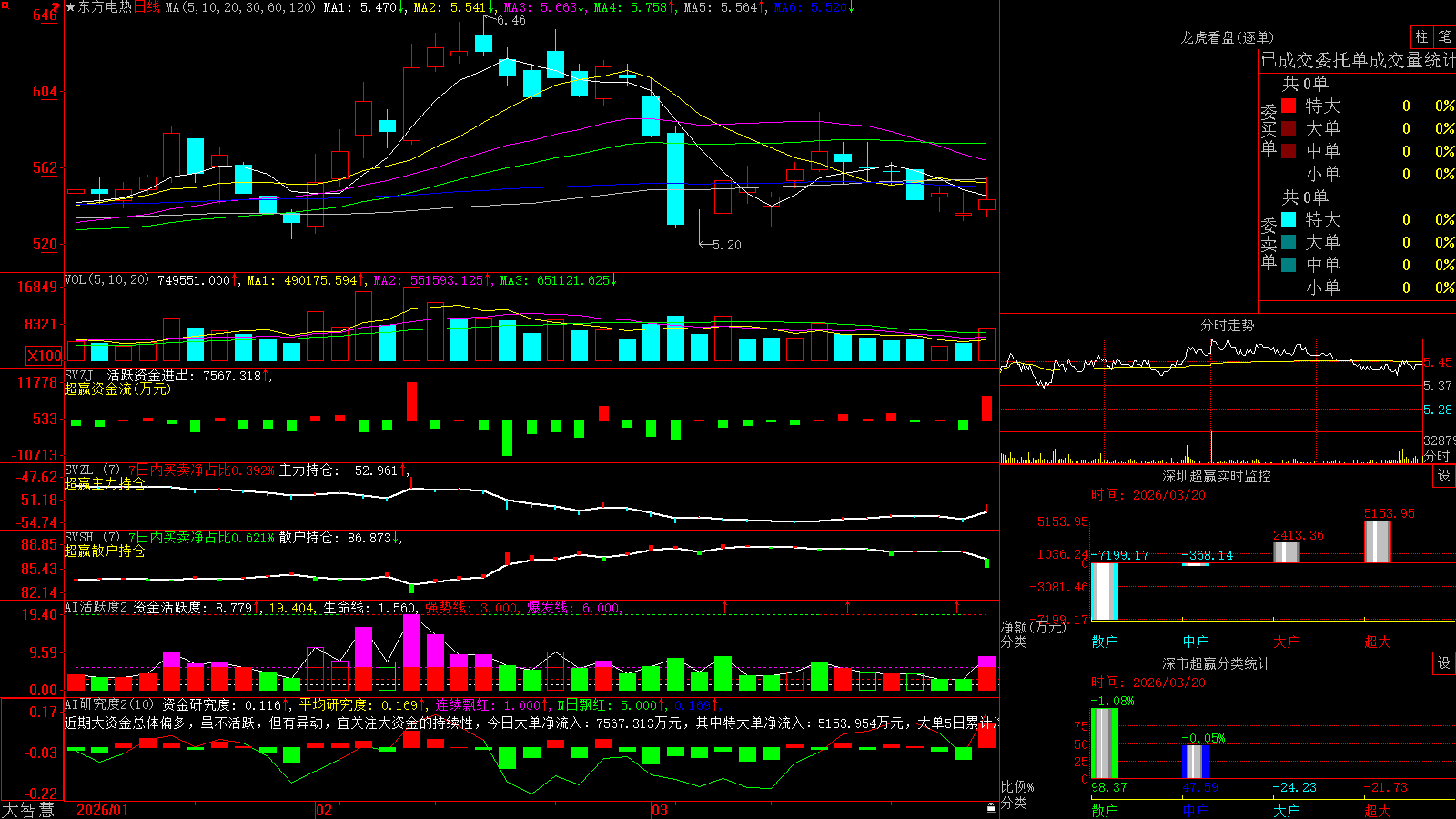
Task: Click the 分时走势 panel title
Action: pos(1227,325)
